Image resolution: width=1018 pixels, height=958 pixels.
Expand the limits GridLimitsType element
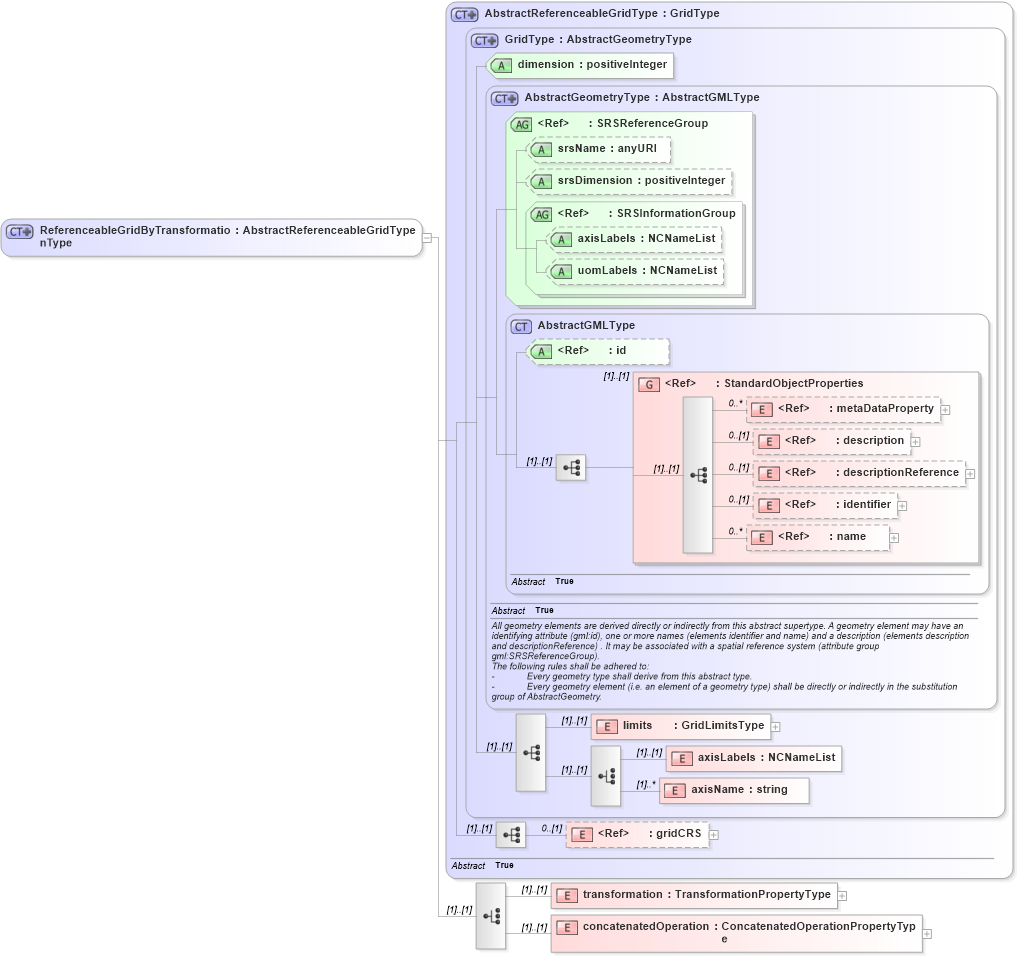[776, 727]
